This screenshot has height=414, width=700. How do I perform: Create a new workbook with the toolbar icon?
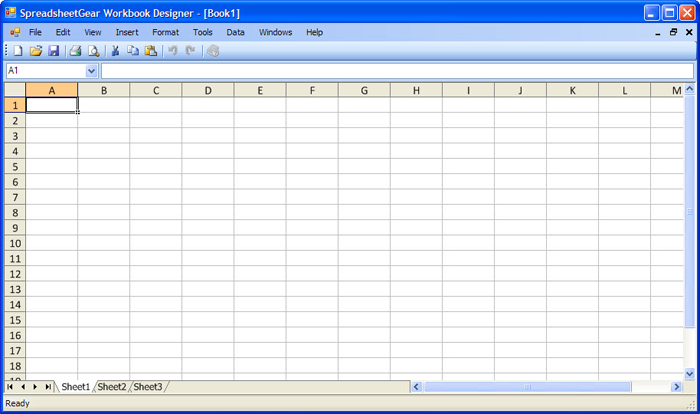coord(18,51)
